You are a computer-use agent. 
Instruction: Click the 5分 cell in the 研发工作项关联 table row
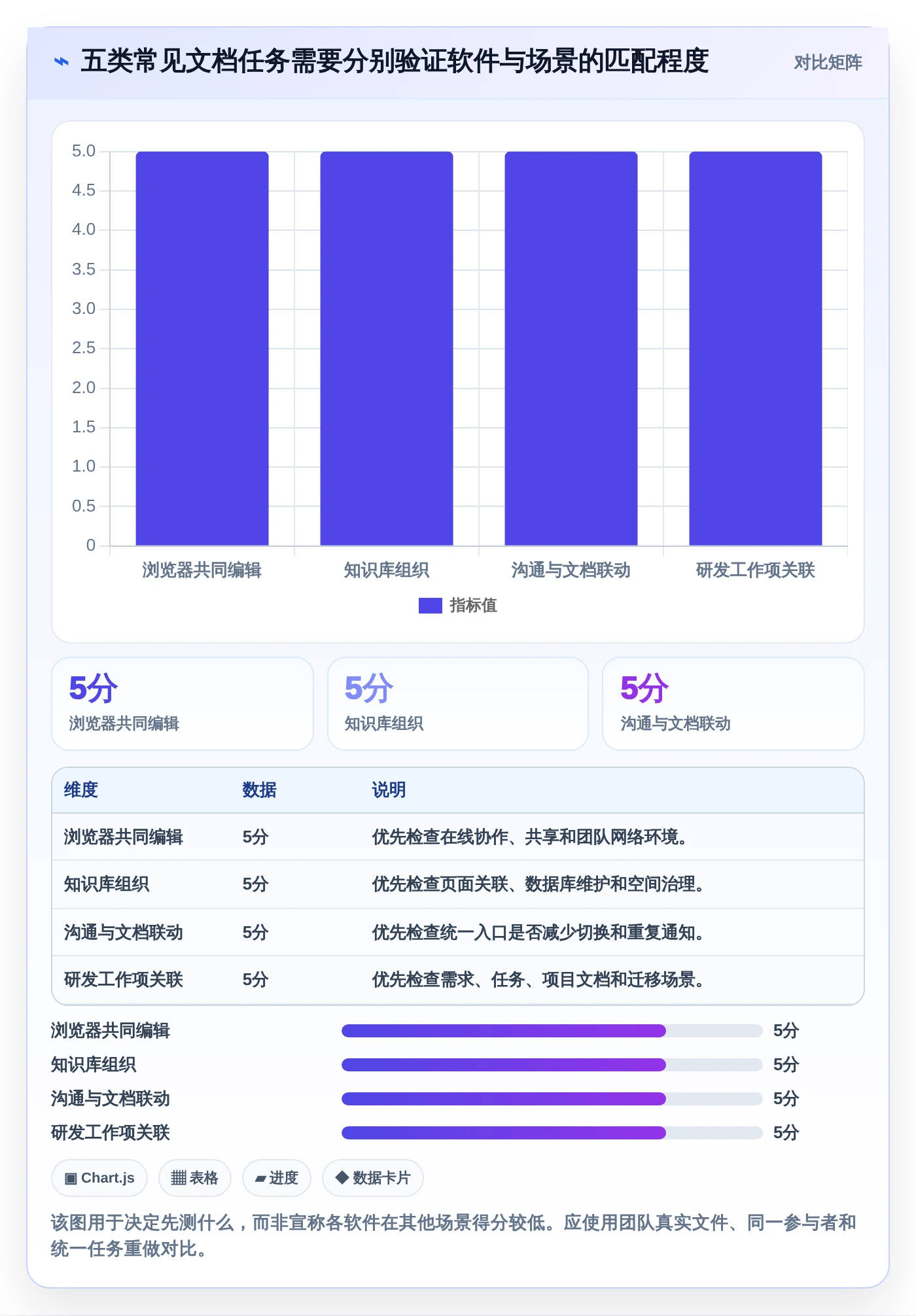(256, 980)
